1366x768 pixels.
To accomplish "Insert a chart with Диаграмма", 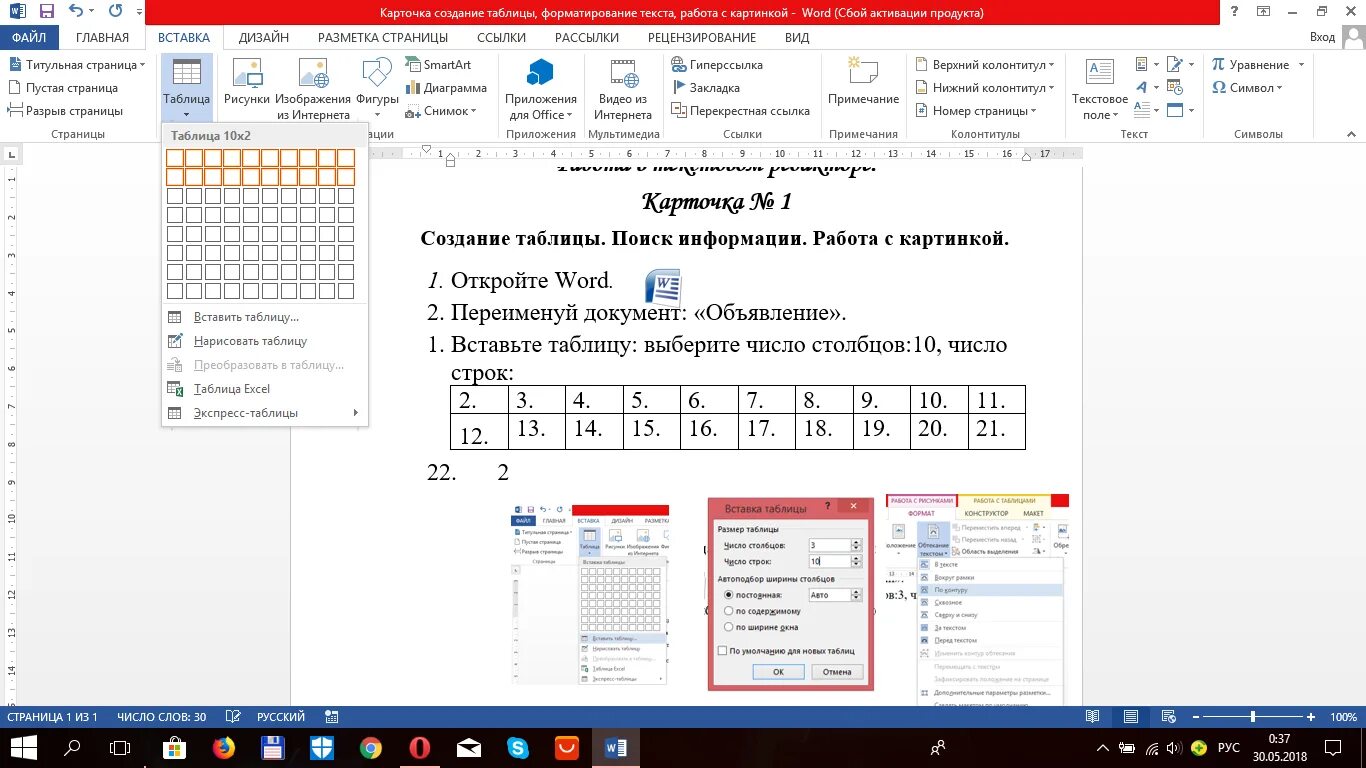I will 446,88.
